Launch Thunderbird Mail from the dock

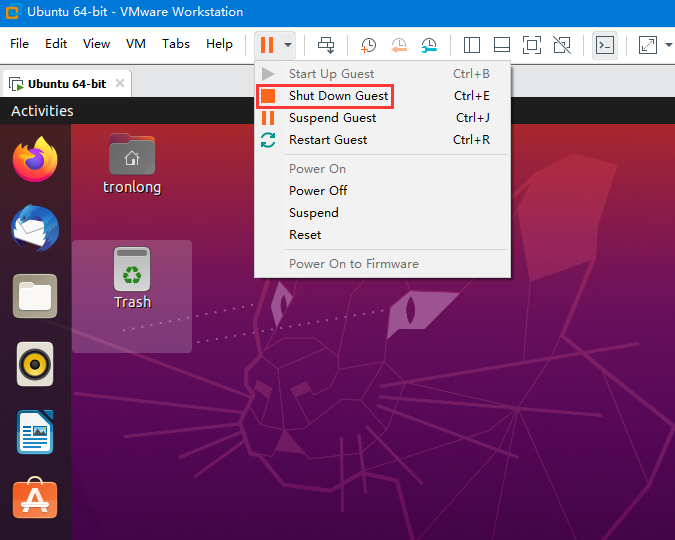click(35, 228)
